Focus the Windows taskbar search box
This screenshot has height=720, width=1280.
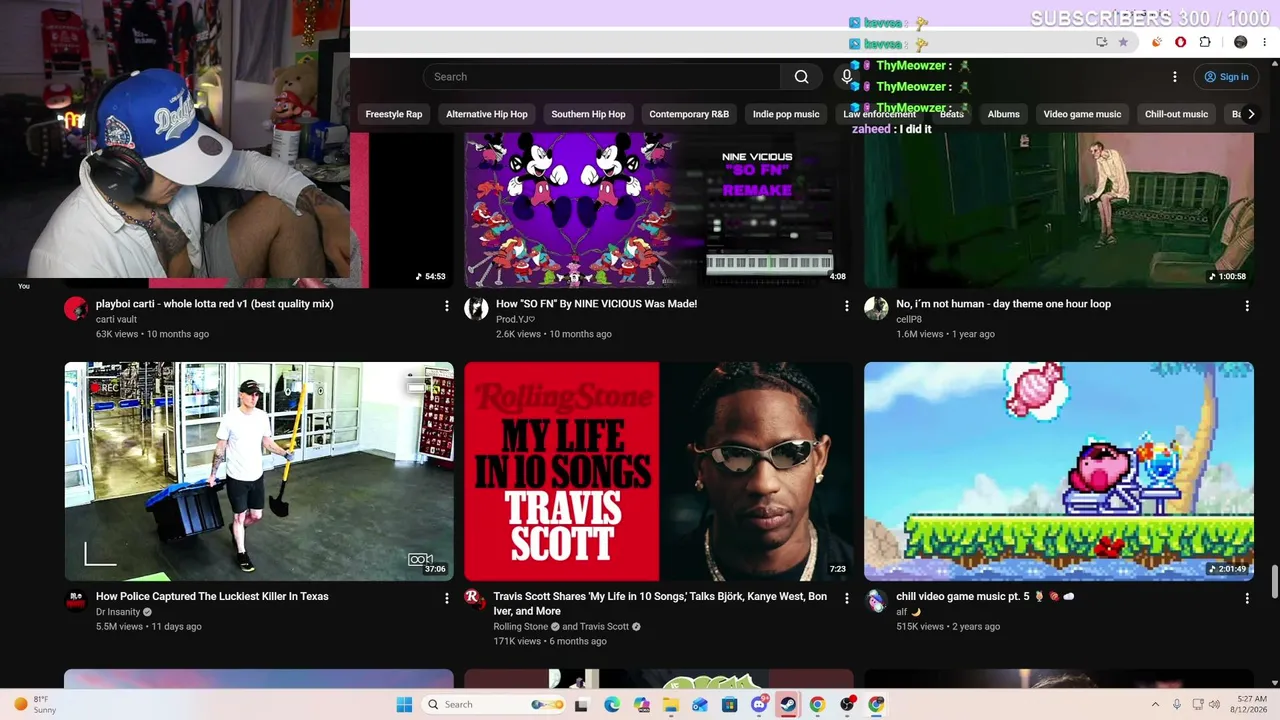[494, 704]
